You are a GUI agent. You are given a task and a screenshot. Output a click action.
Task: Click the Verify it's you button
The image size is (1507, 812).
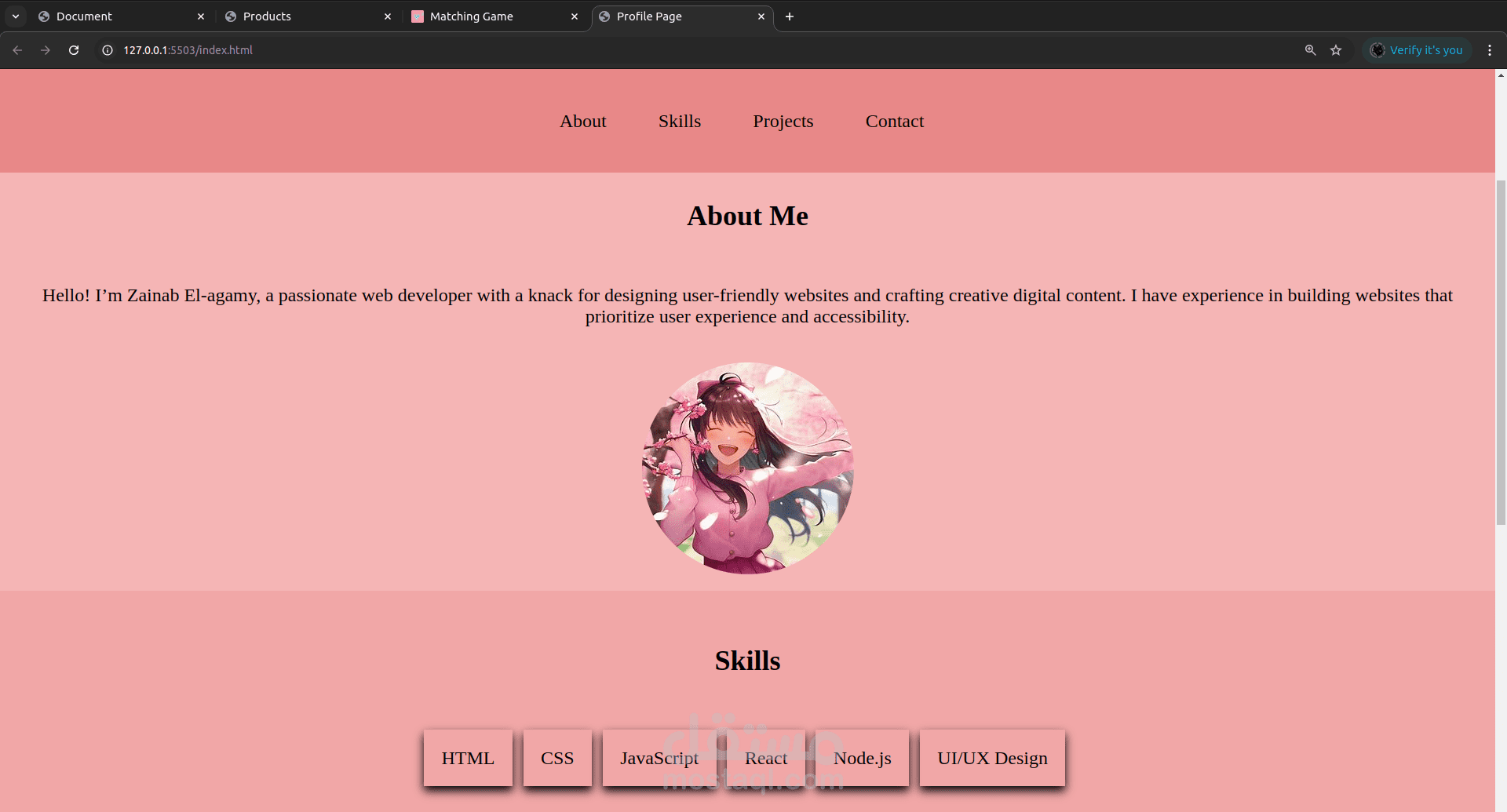(1417, 50)
